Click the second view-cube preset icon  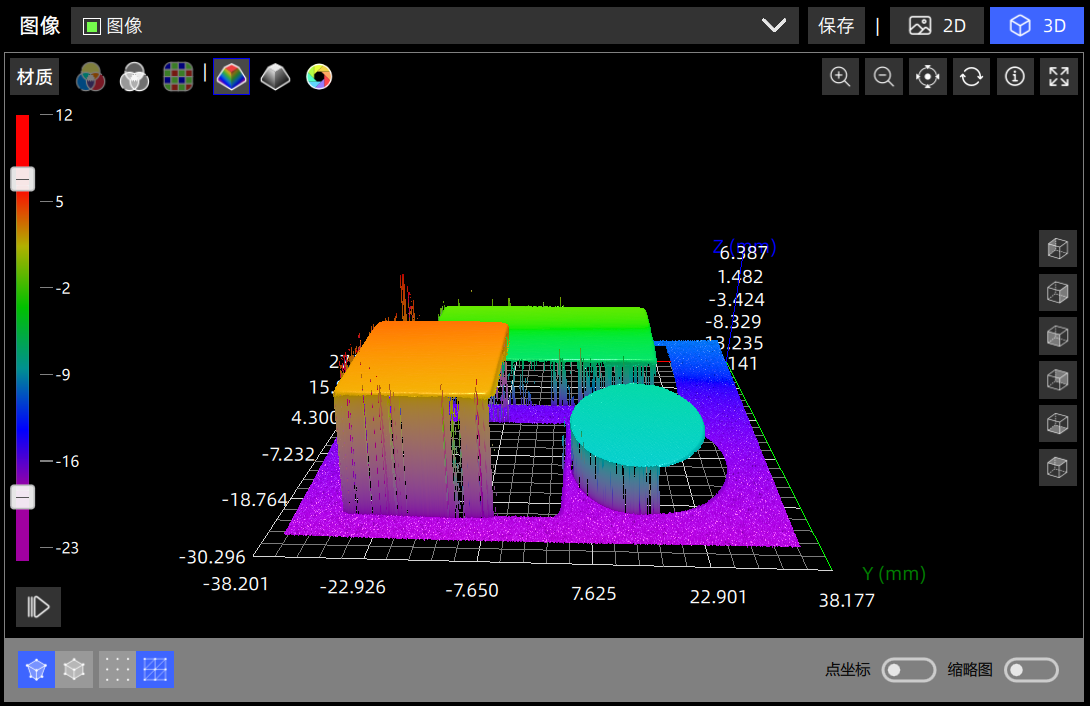point(1058,293)
